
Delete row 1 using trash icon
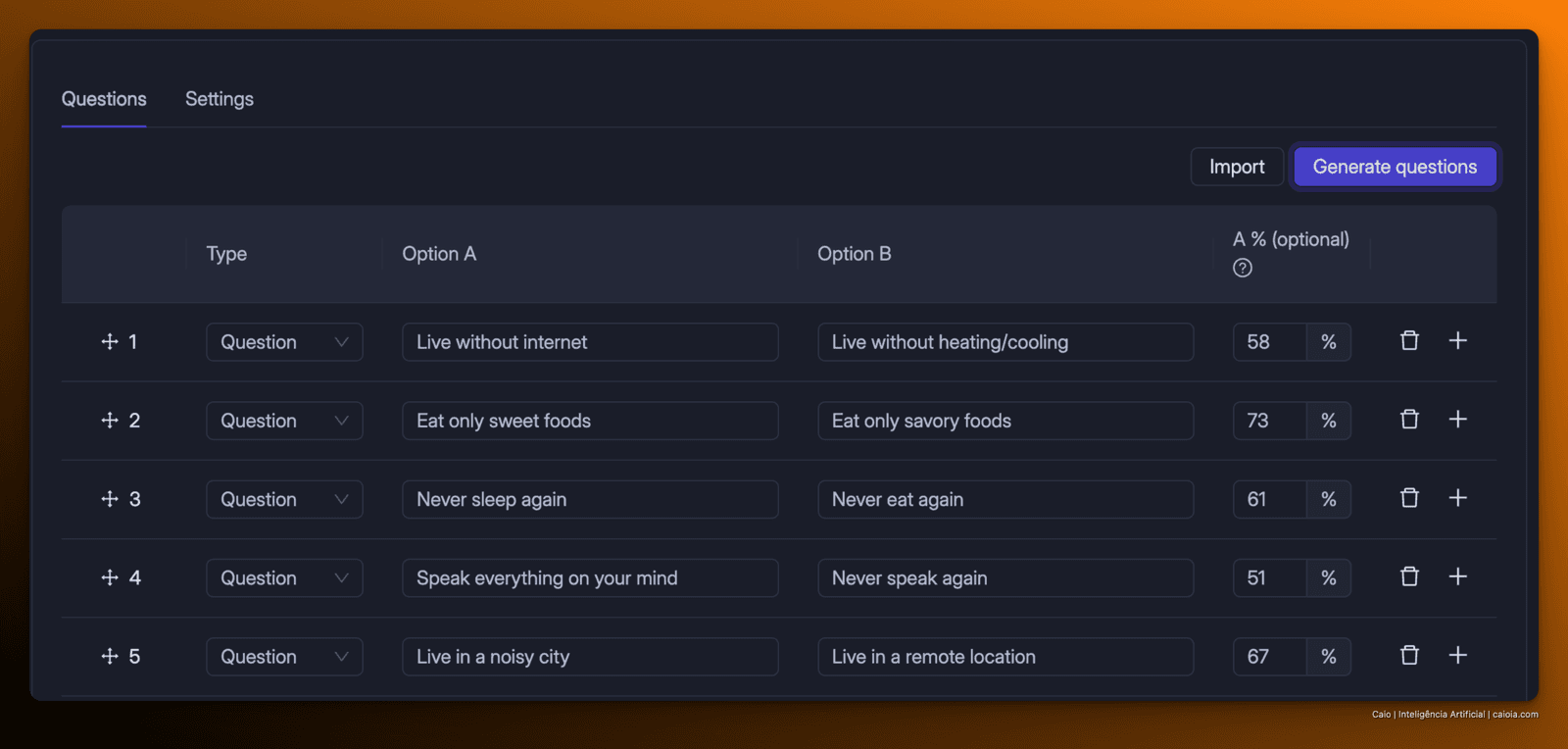[1409, 341]
